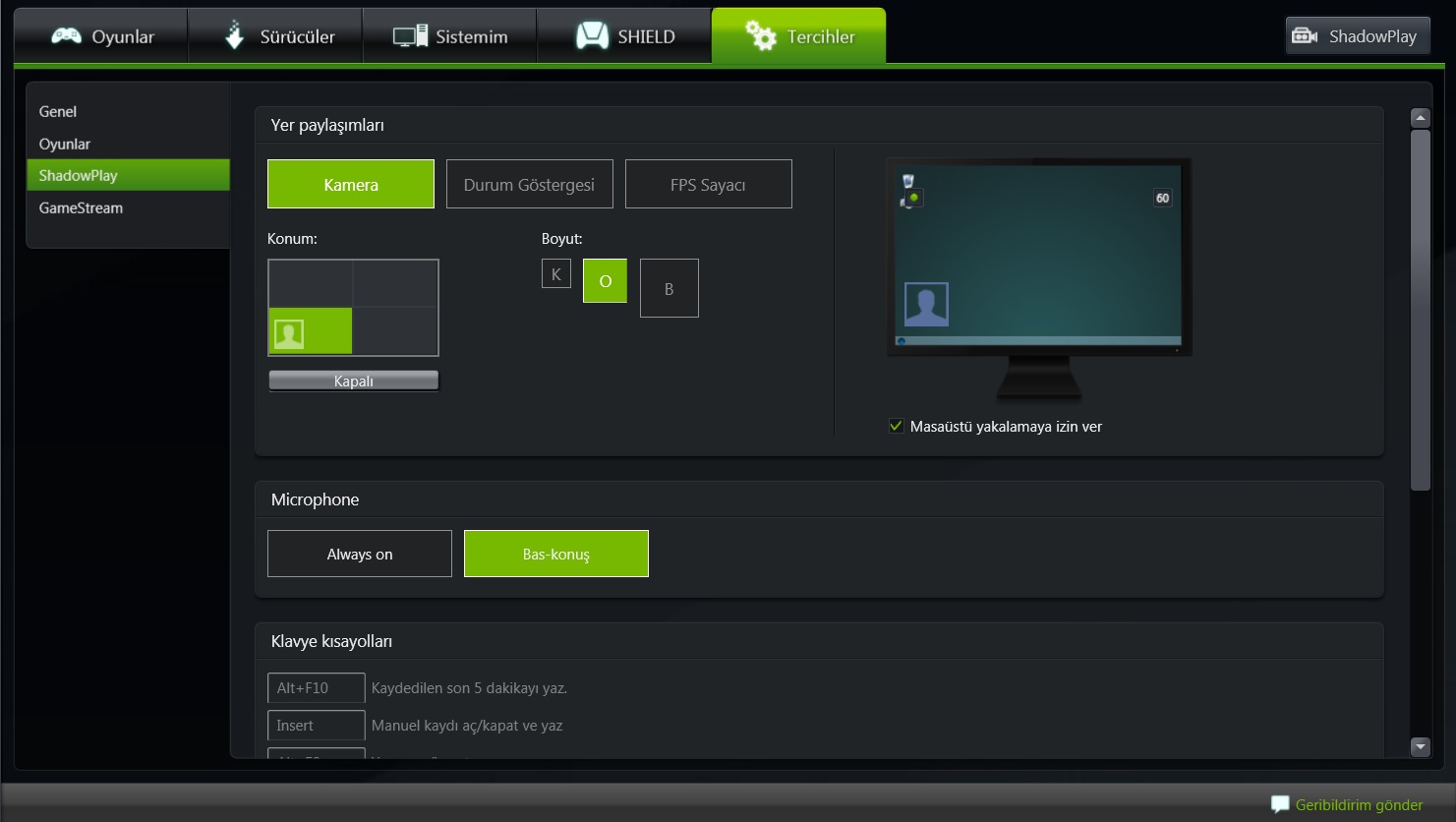The image size is (1456, 822).
Task: Open GameStream in the sidebar
Action: pos(128,207)
